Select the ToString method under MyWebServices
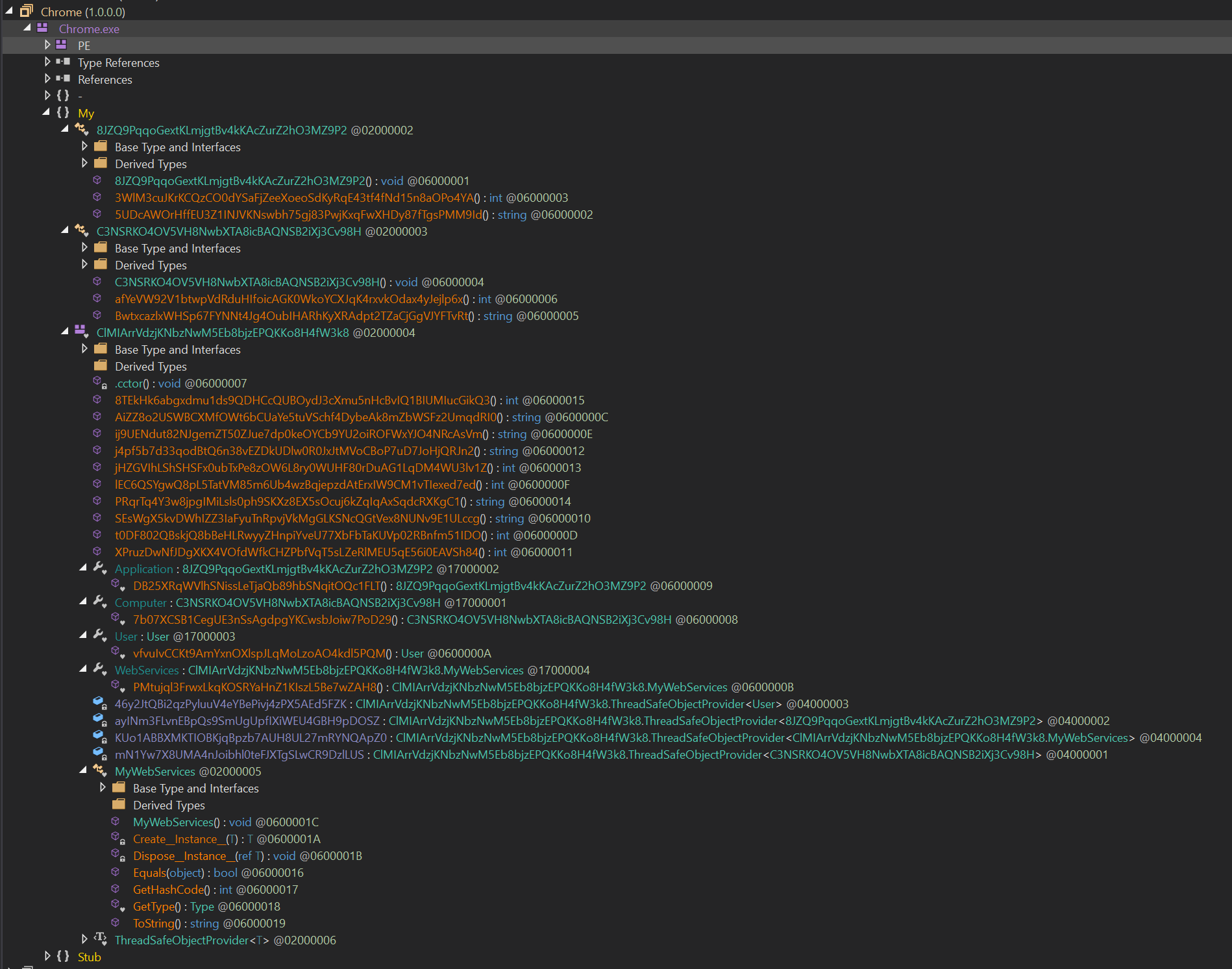The height and width of the screenshot is (969, 1232). pos(154,923)
